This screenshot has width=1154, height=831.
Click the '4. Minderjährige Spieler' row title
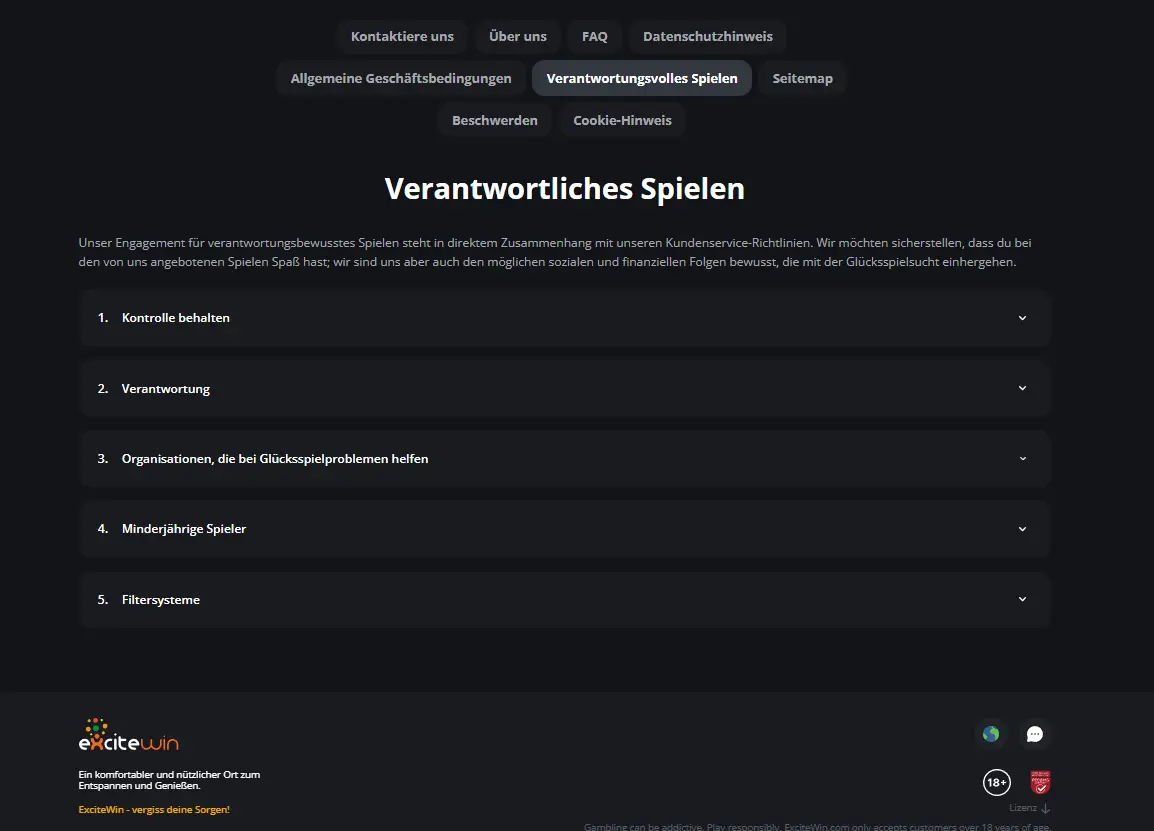tap(171, 529)
